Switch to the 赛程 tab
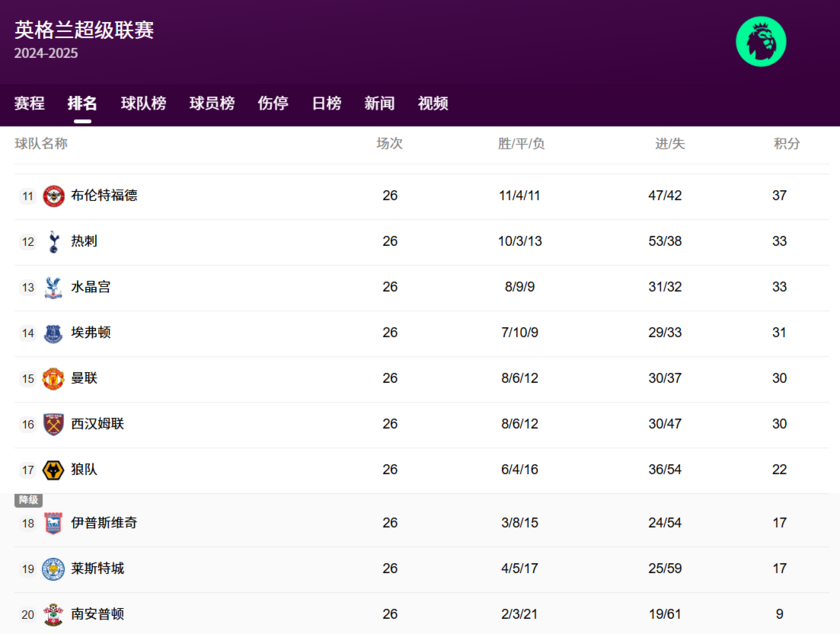Image resolution: width=840 pixels, height=634 pixels. (29, 103)
